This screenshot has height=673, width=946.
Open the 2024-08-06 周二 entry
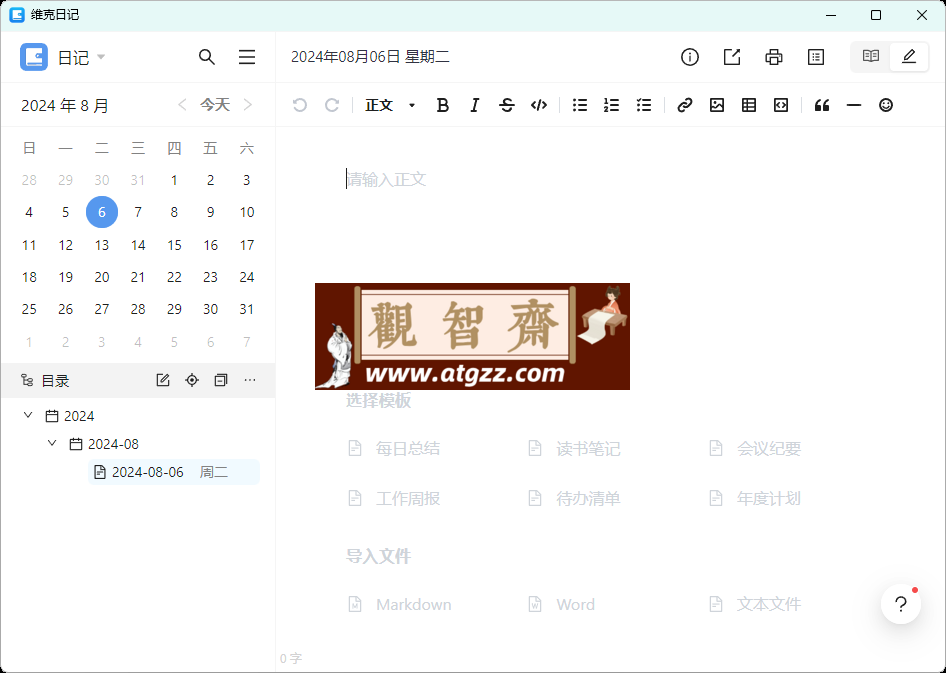pyautogui.click(x=174, y=472)
